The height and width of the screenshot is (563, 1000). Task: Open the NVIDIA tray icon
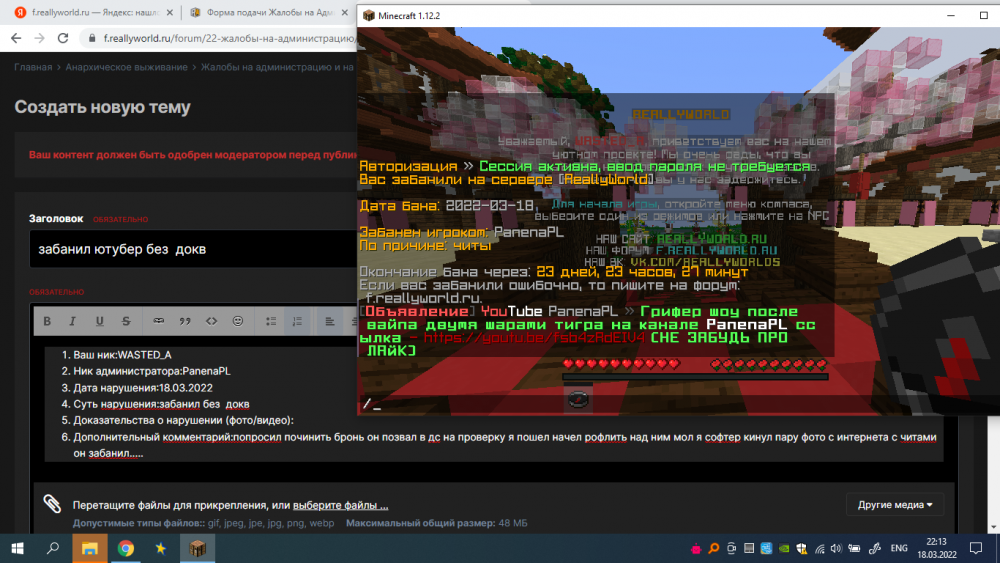[784, 548]
